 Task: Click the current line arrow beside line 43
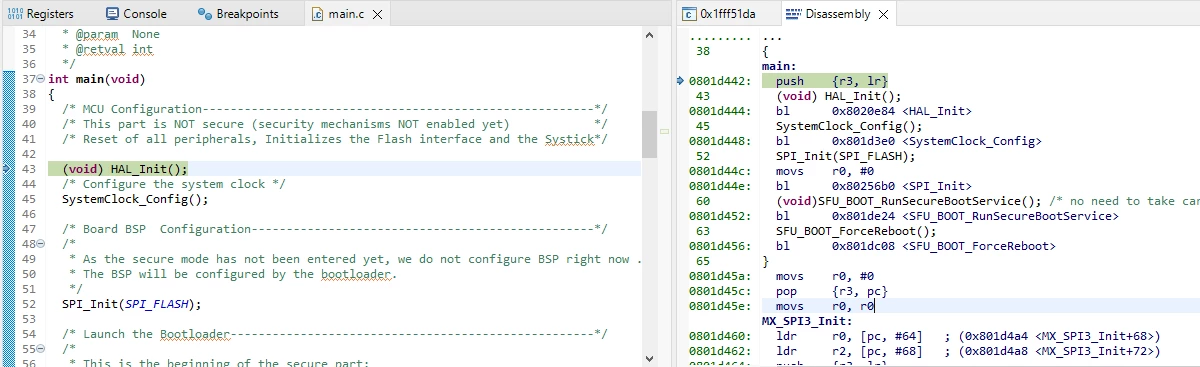pos(6,169)
